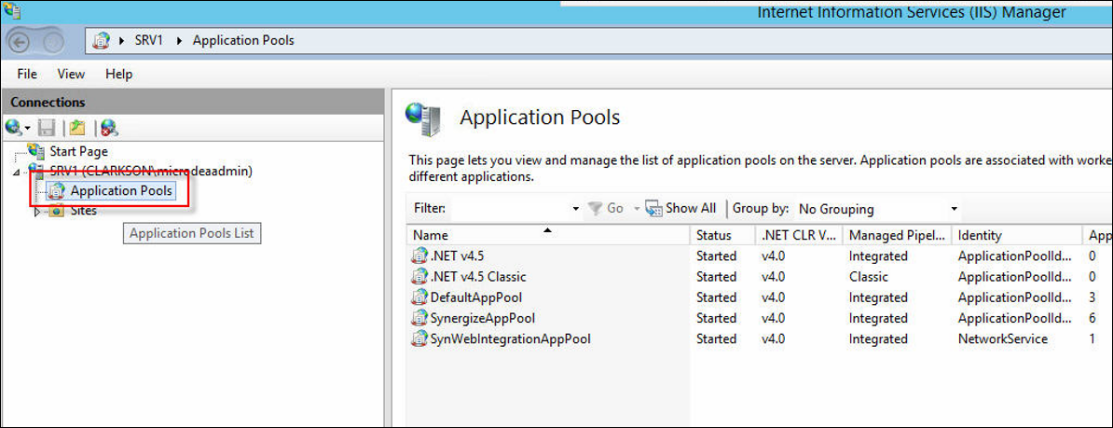Select the Sites tree node
This screenshot has width=1113, height=428.
pyautogui.click(x=84, y=211)
